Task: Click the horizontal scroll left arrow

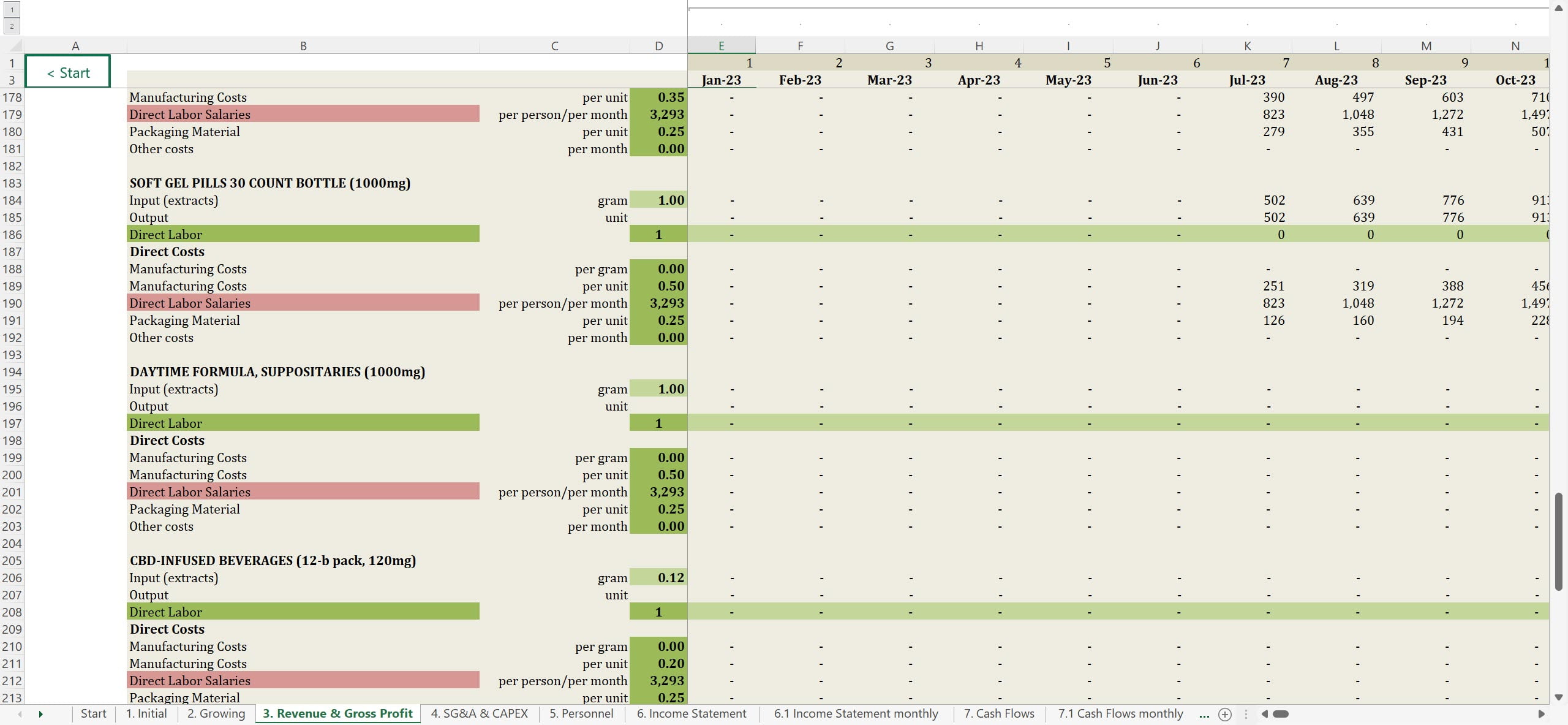Action: tap(1264, 714)
